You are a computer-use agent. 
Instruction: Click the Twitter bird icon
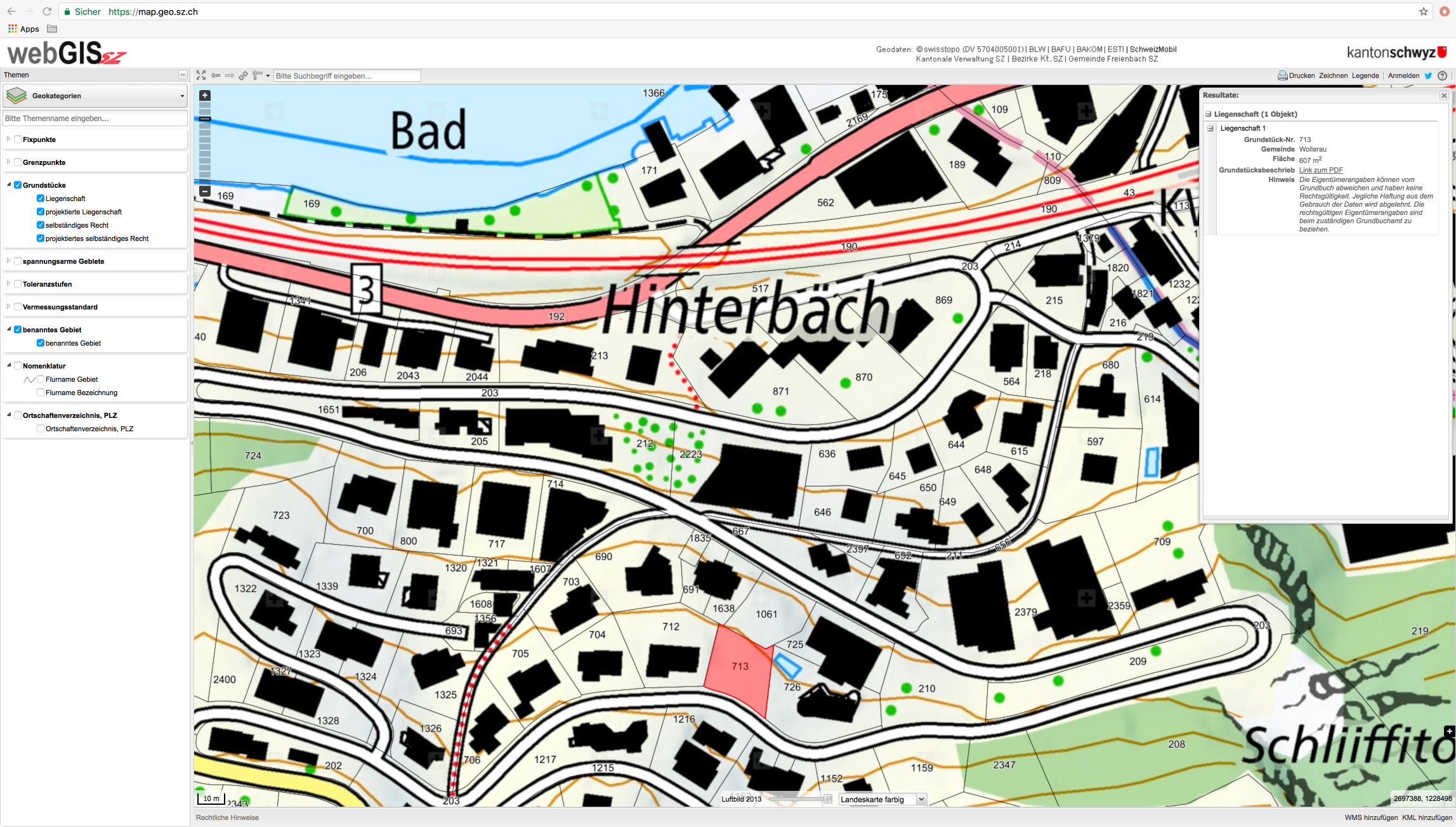coord(1428,75)
